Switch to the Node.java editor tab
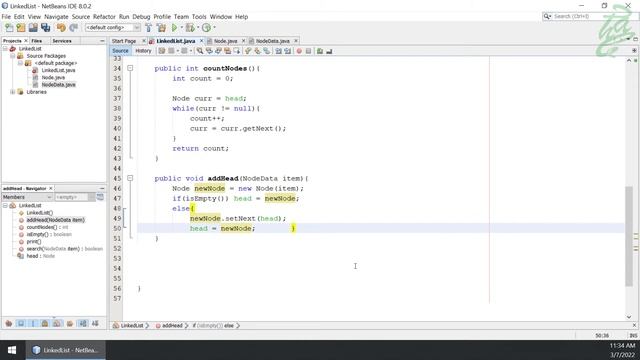 pos(225,41)
